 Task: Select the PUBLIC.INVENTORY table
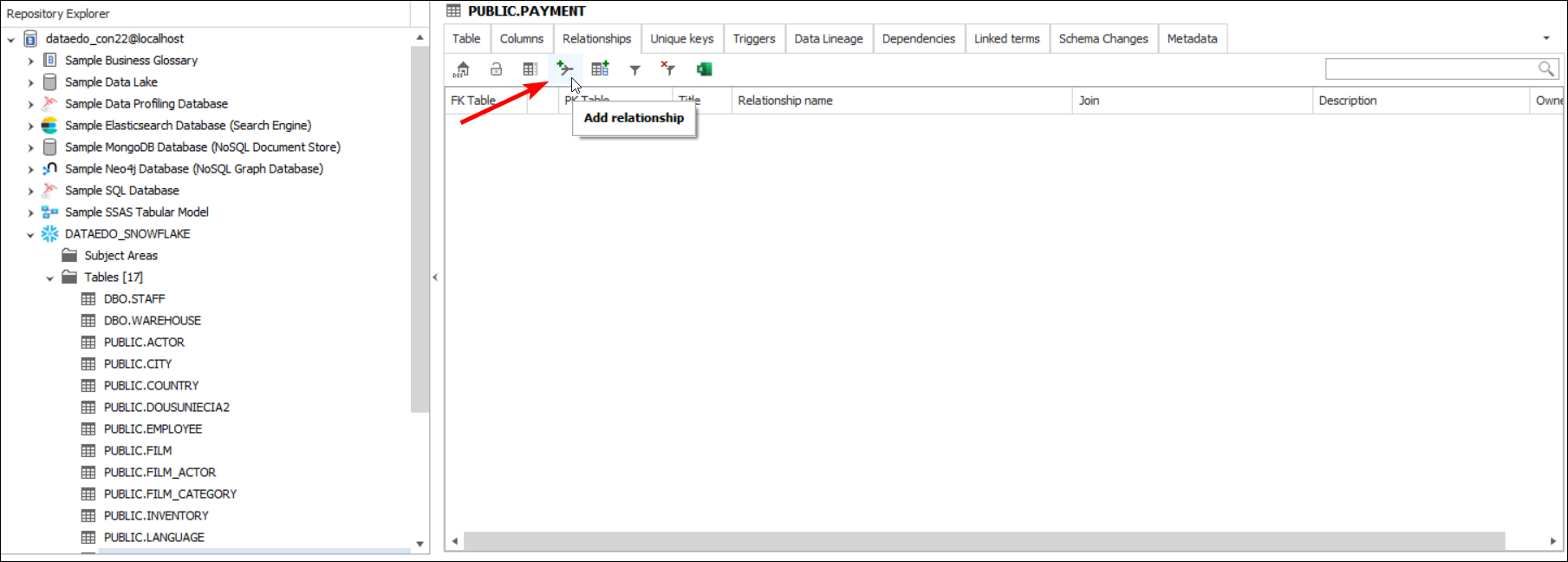(156, 515)
